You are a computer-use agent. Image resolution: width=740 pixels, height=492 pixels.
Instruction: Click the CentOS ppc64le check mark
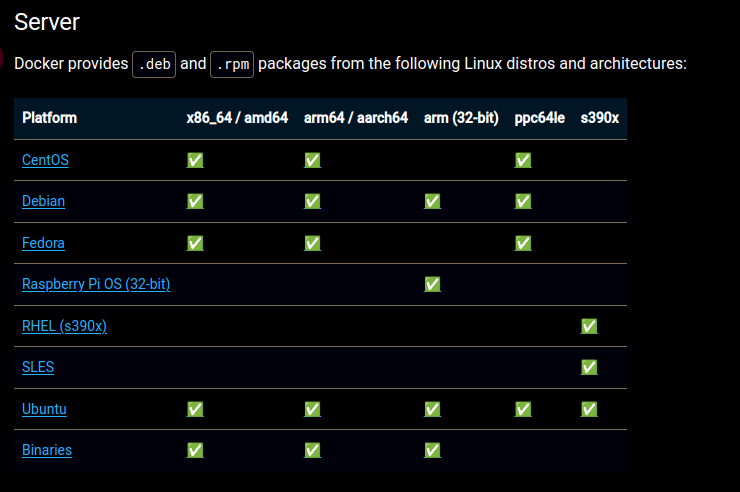(523, 160)
